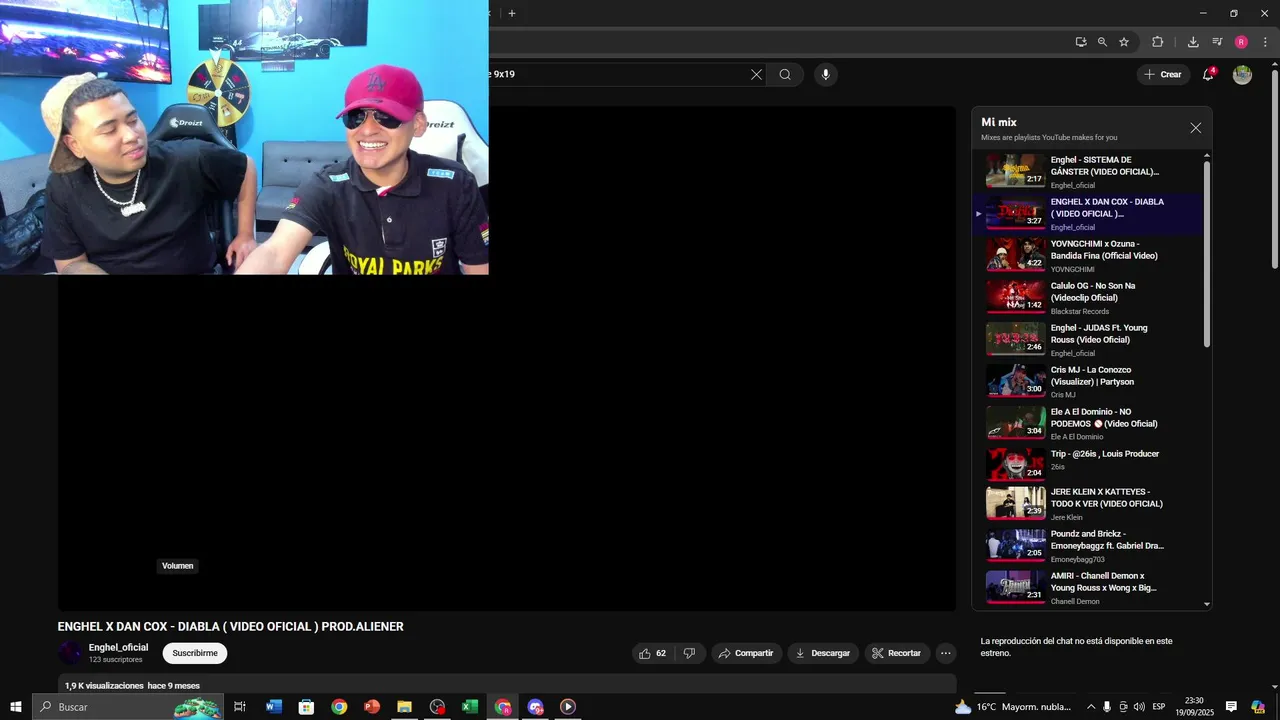Image resolution: width=1280 pixels, height=720 pixels.
Task: Play YOVNGCHIMI x Ozuna - Bandida Fina
Action: pyautogui.click(x=1088, y=255)
